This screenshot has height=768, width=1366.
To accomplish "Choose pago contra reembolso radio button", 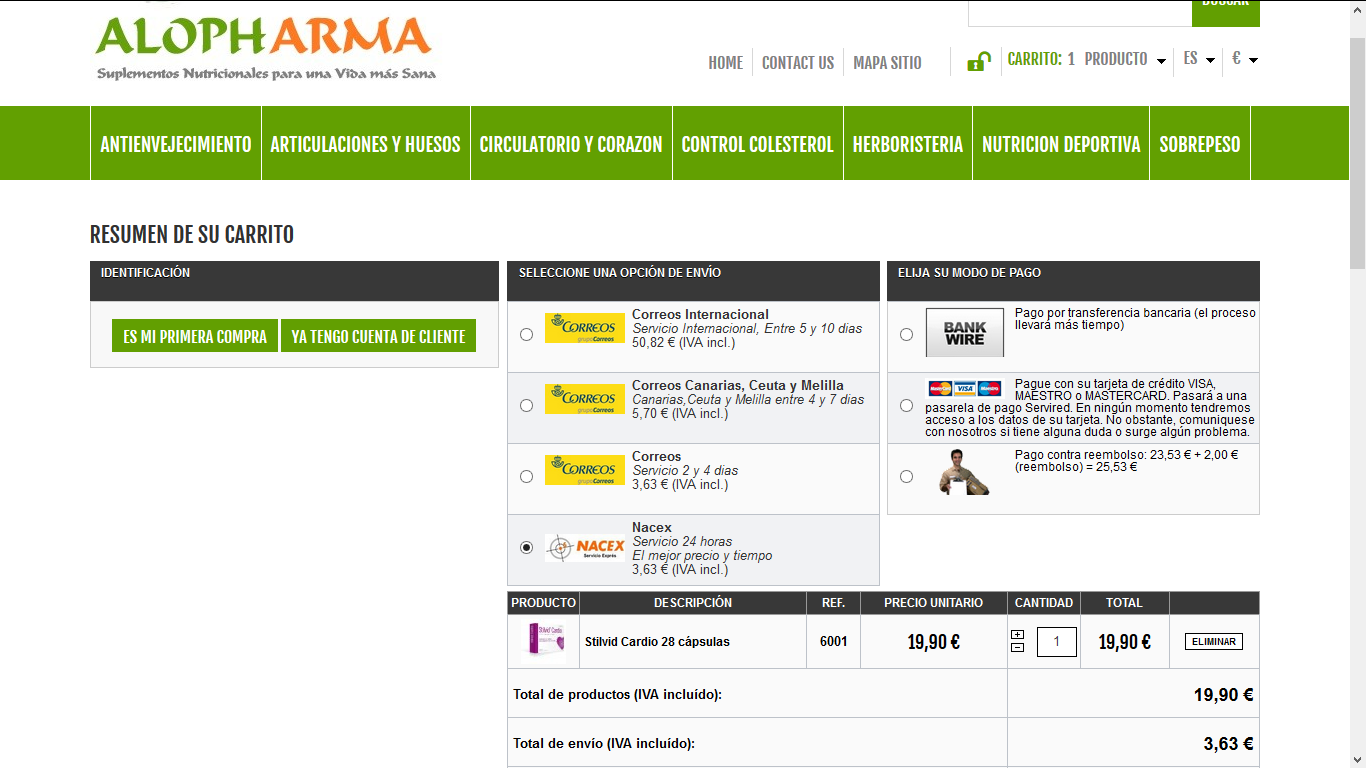I will click(906, 477).
